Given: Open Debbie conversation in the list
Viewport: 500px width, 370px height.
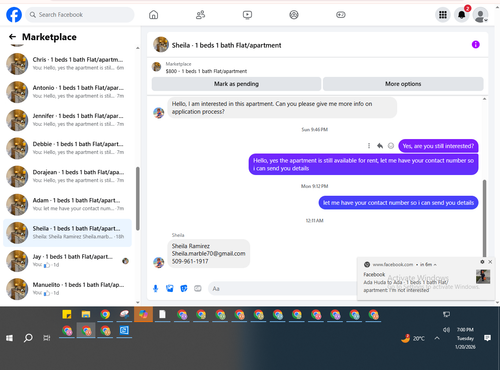Looking at the screenshot, I should pos(67,148).
